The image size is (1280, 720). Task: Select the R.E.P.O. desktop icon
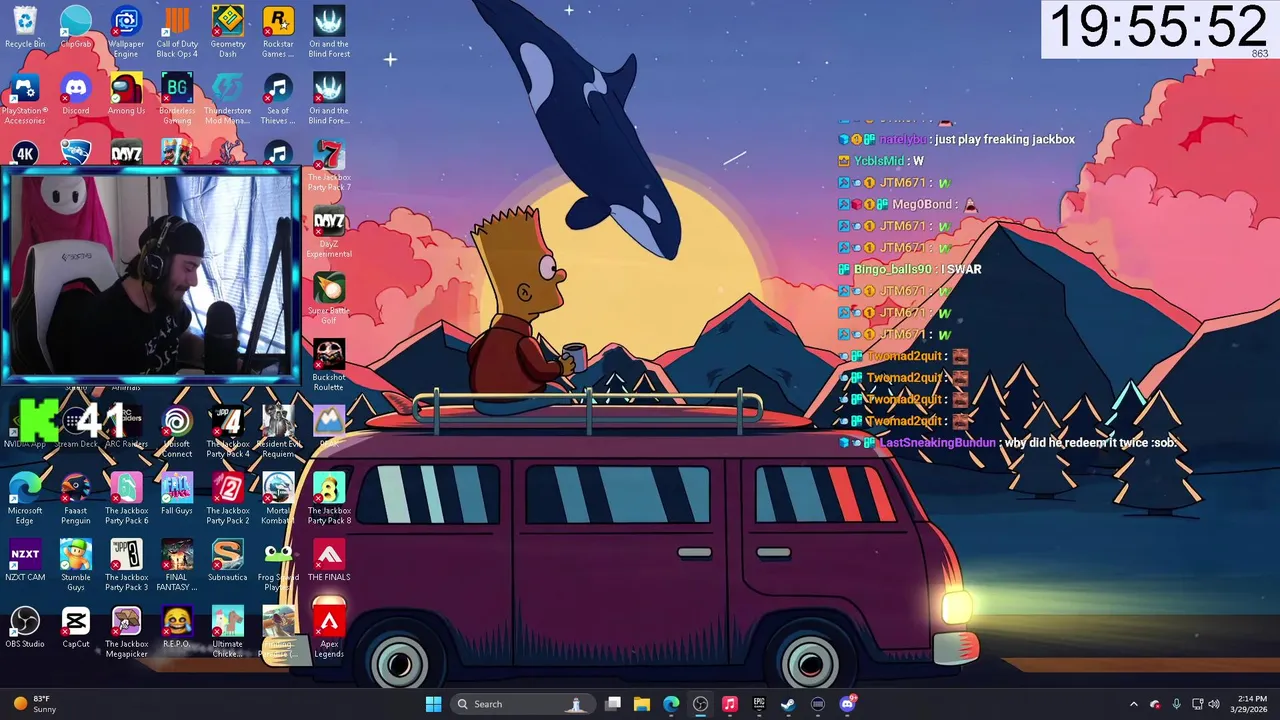(177, 629)
